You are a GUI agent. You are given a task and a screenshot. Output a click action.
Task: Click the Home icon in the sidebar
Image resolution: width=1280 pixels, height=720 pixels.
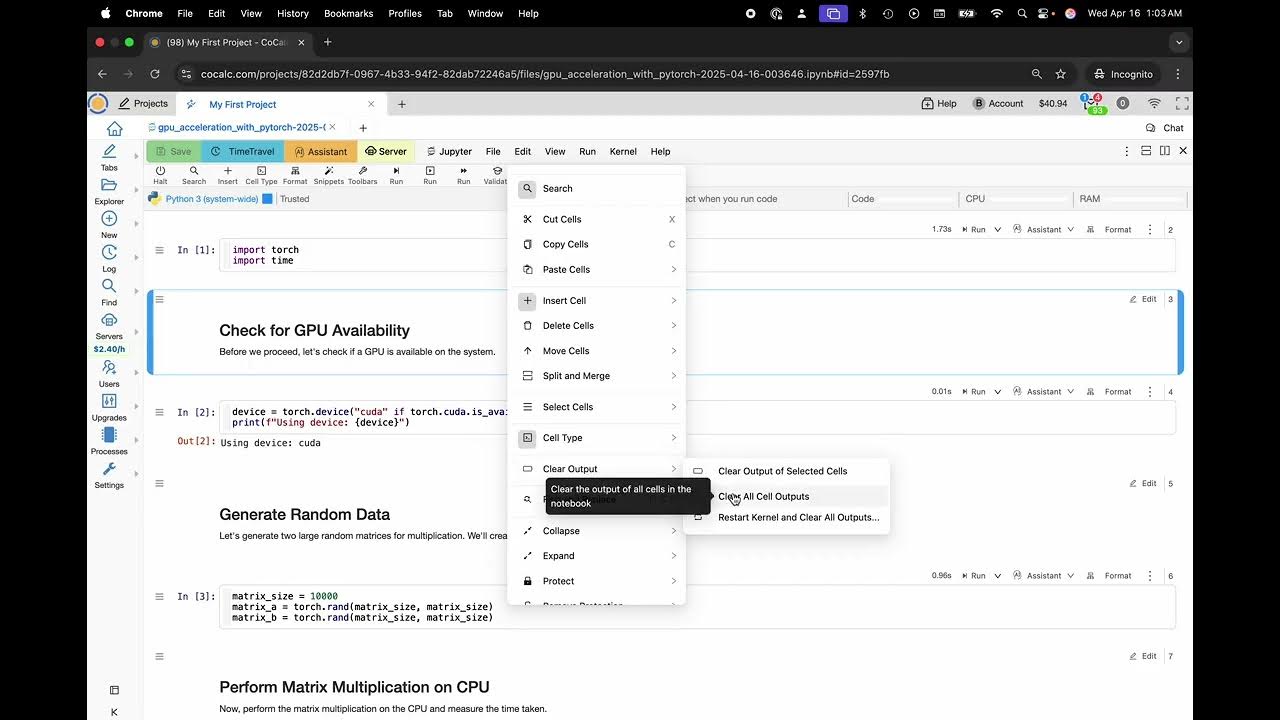click(x=114, y=128)
